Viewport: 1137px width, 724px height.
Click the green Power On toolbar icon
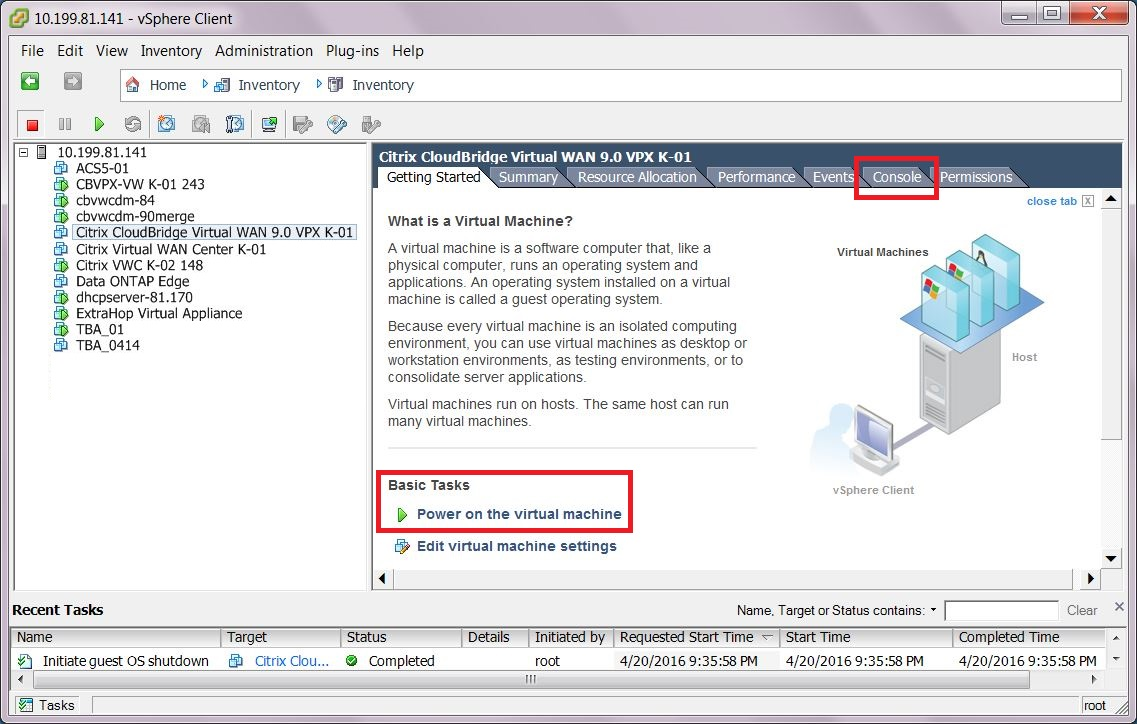[99, 125]
